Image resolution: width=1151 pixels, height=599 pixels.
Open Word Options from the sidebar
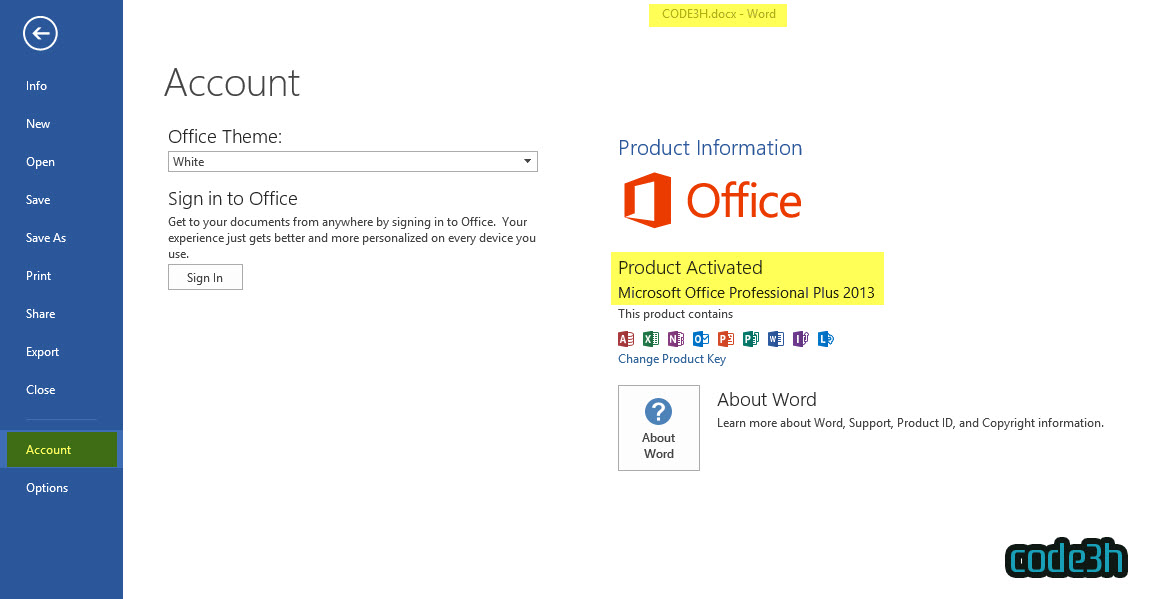pos(47,488)
